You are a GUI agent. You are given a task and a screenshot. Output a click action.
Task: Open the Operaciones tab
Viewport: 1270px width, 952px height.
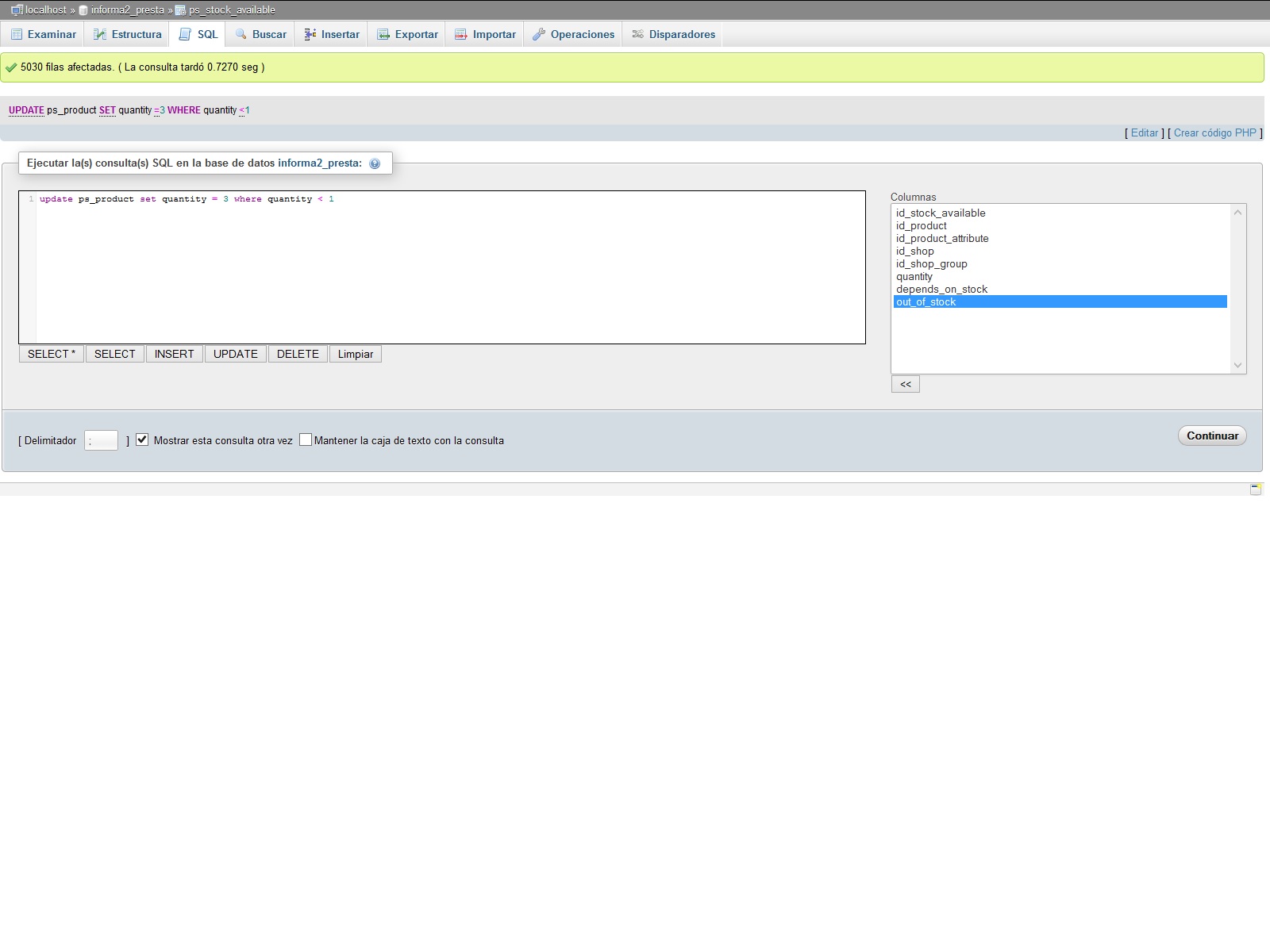pyautogui.click(x=573, y=34)
